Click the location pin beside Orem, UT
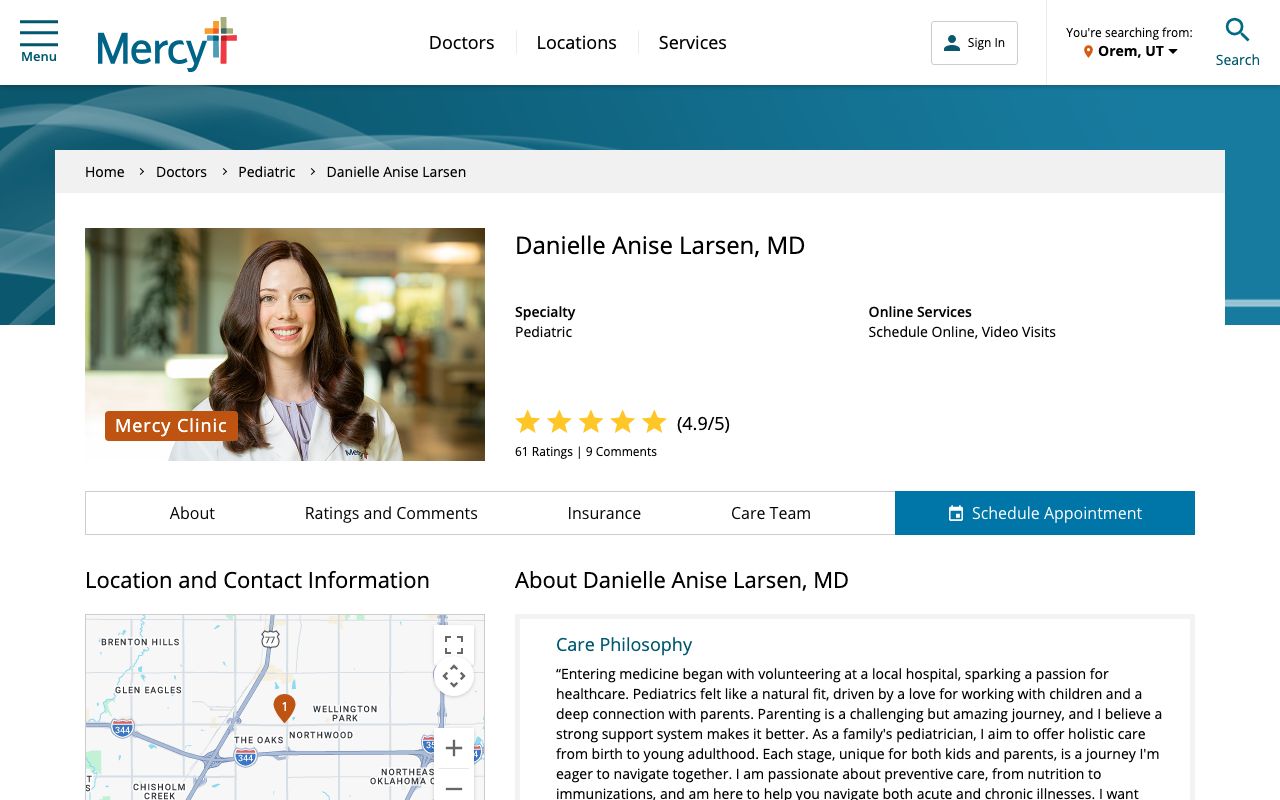The image size is (1280, 800). click(x=1089, y=51)
